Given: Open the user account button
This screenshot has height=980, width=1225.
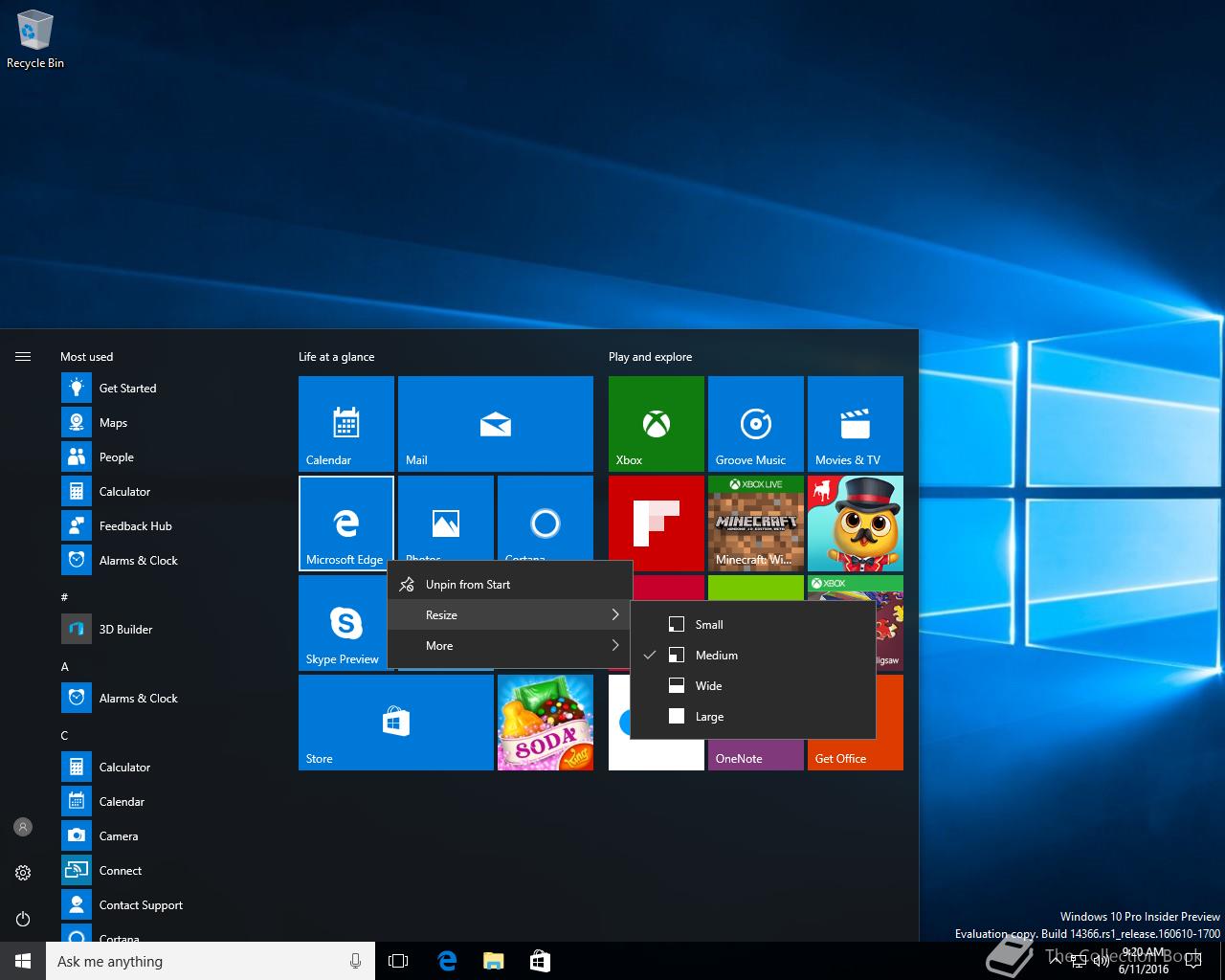Looking at the screenshot, I should (23, 827).
